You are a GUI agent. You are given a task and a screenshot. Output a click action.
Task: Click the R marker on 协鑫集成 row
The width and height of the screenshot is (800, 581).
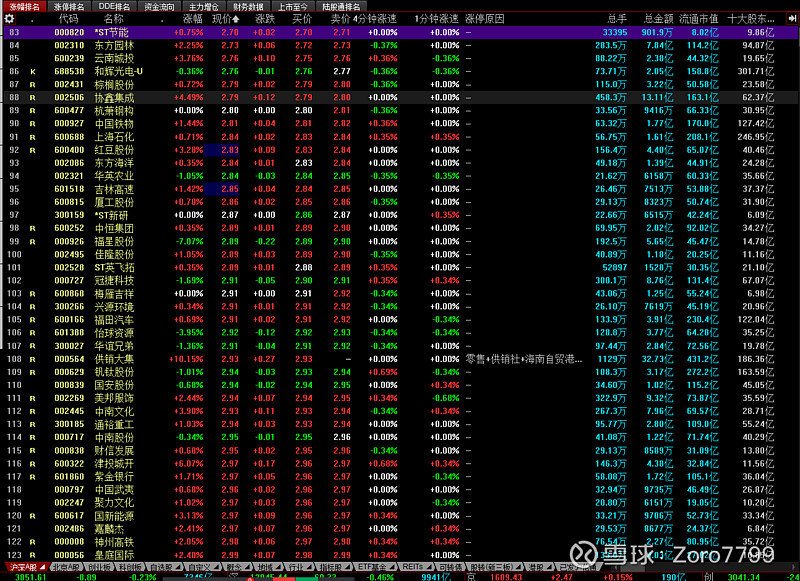33,98
